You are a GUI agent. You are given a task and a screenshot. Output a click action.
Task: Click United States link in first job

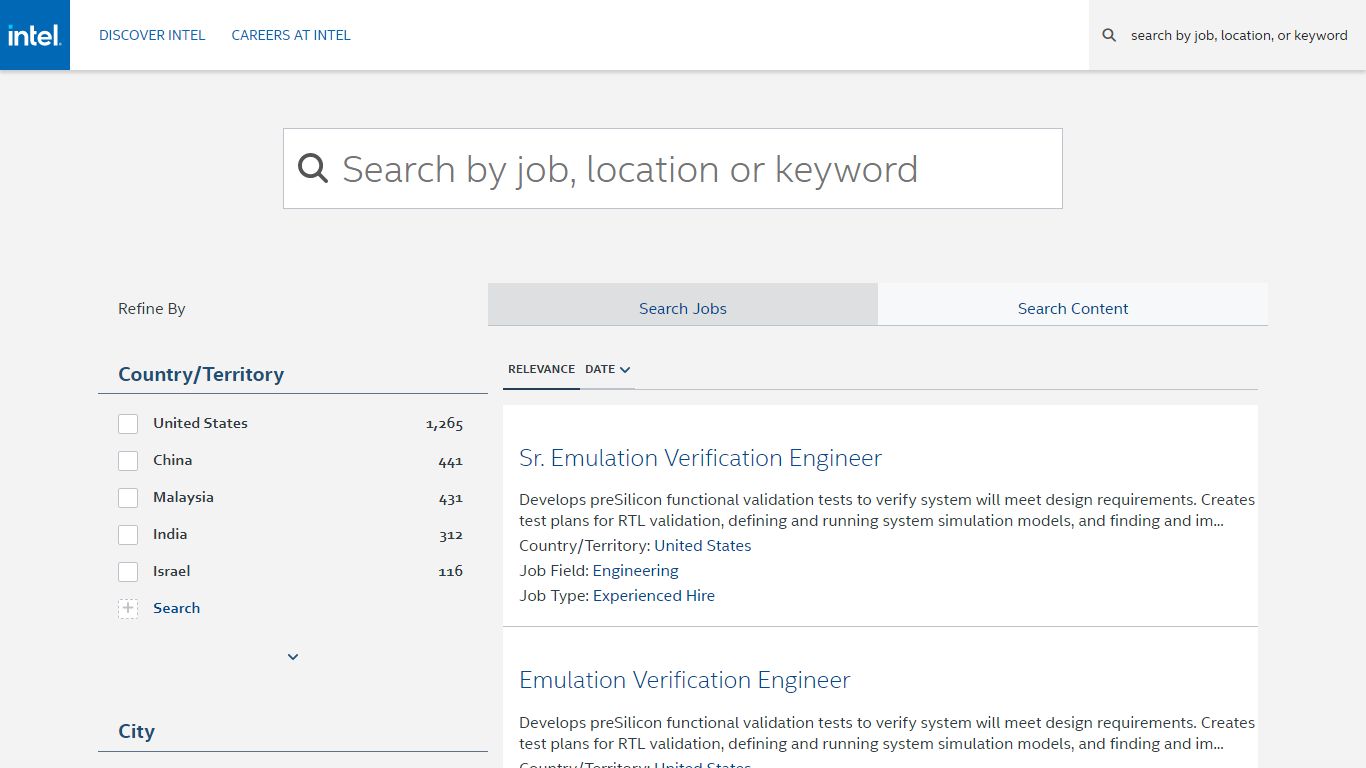tap(703, 546)
